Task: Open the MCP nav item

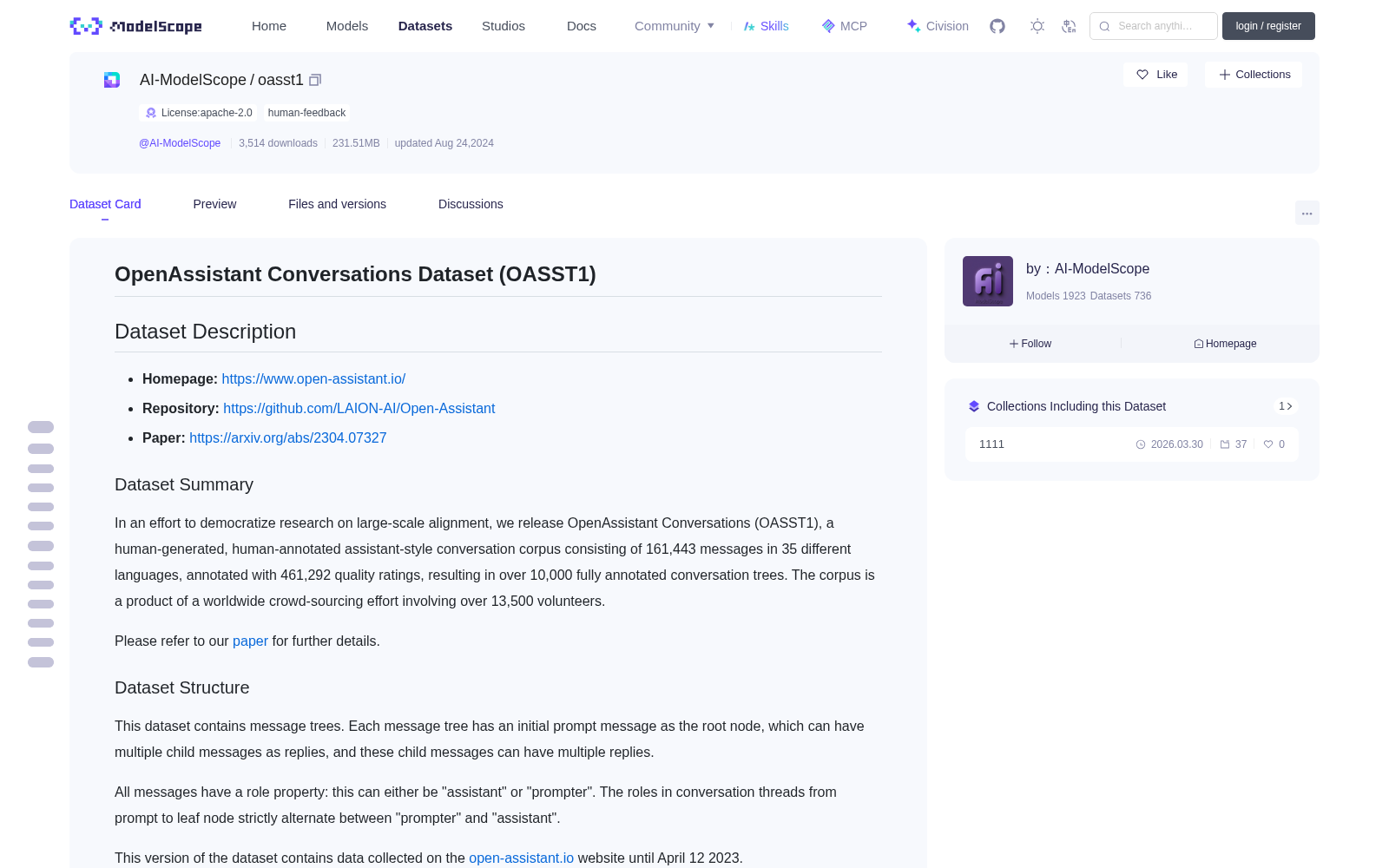Action: (x=844, y=26)
